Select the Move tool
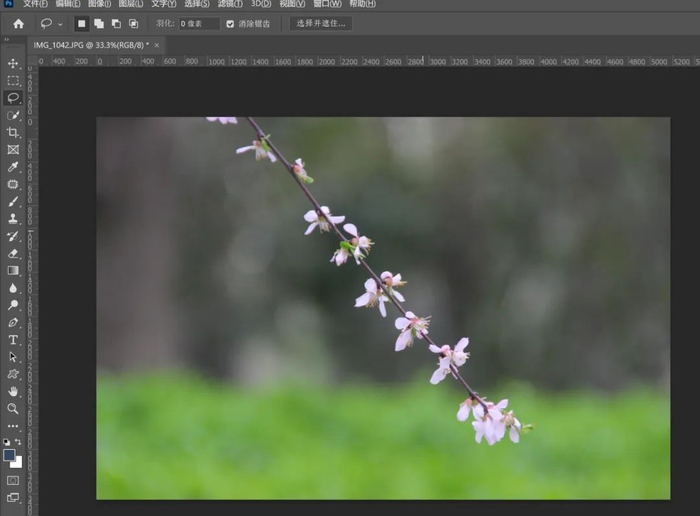The height and width of the screenshot is (516, 700). click(x=13, y=63)
